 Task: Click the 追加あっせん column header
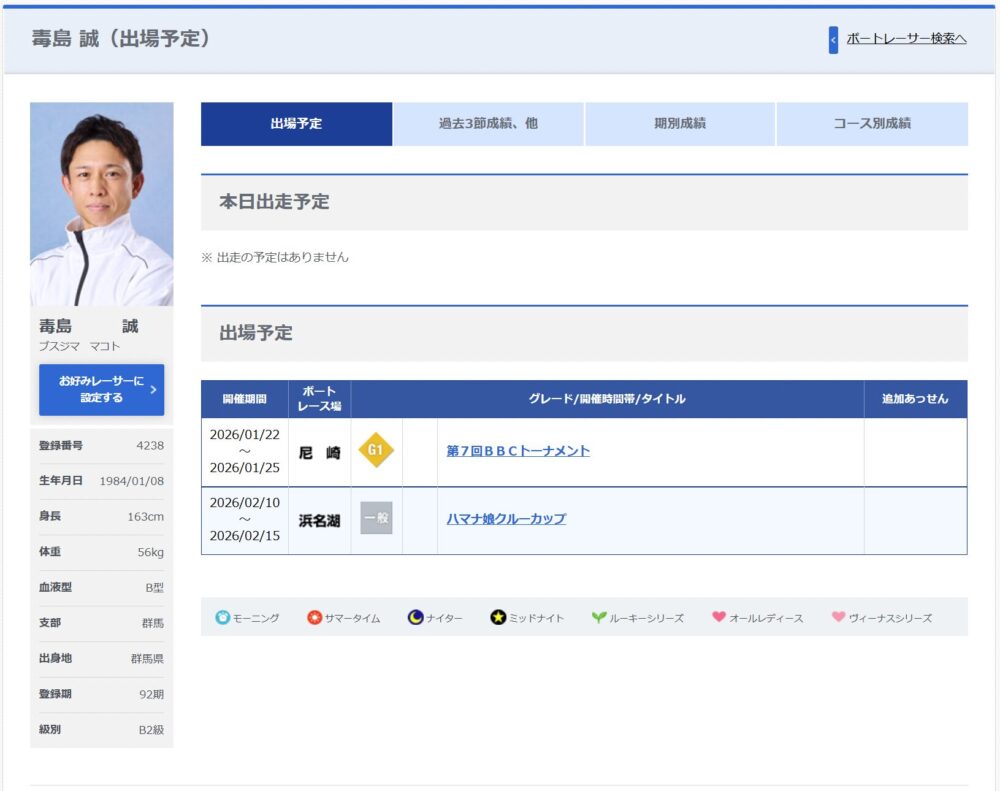[915, 399]
